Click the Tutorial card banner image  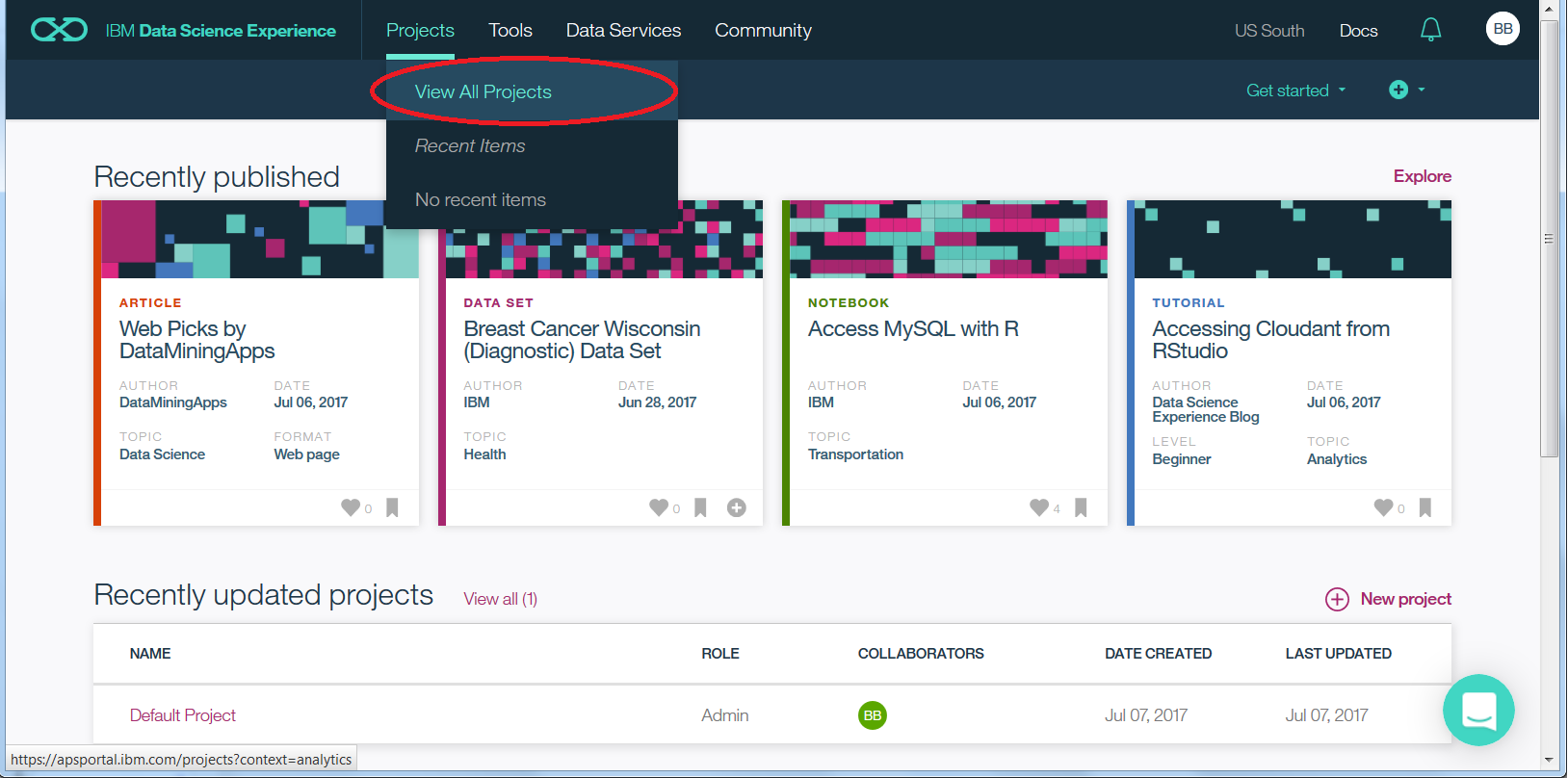1293,239
